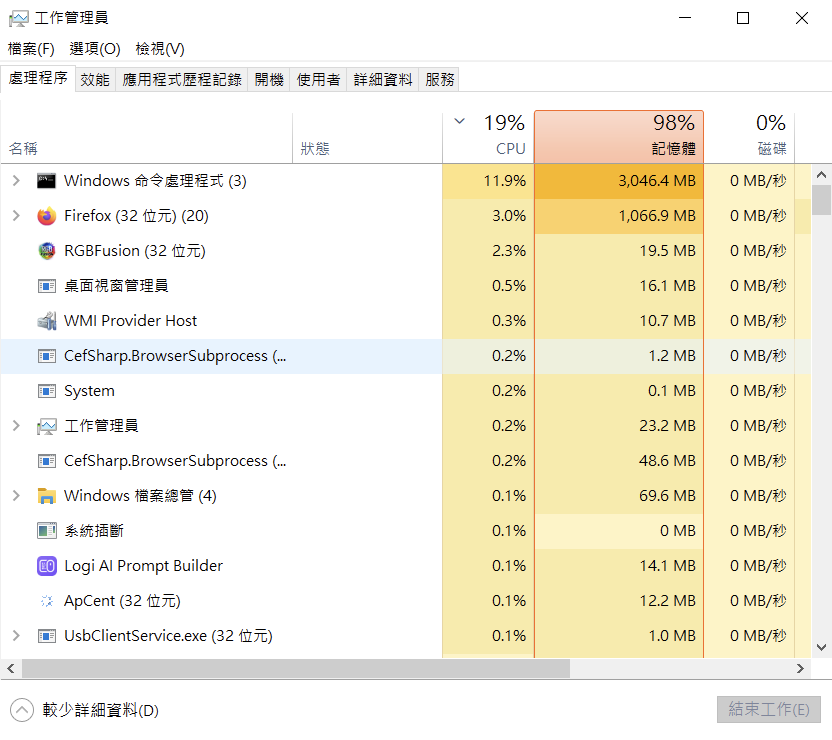
Task: Click the 工作管理員 process row icon
Action: tap(46, 426)
